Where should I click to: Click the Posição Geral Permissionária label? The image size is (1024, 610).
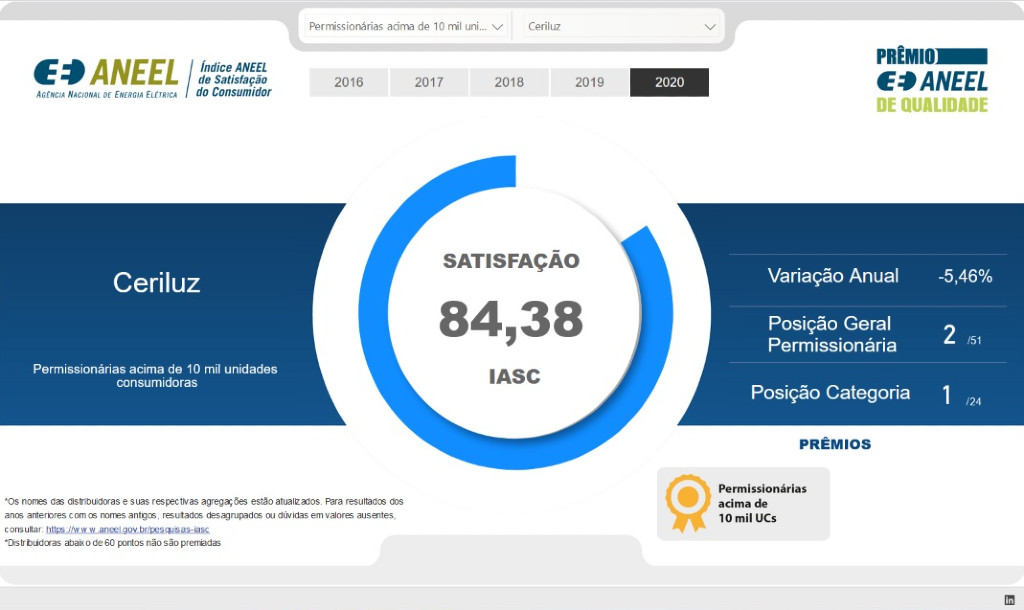coord(832,334)
